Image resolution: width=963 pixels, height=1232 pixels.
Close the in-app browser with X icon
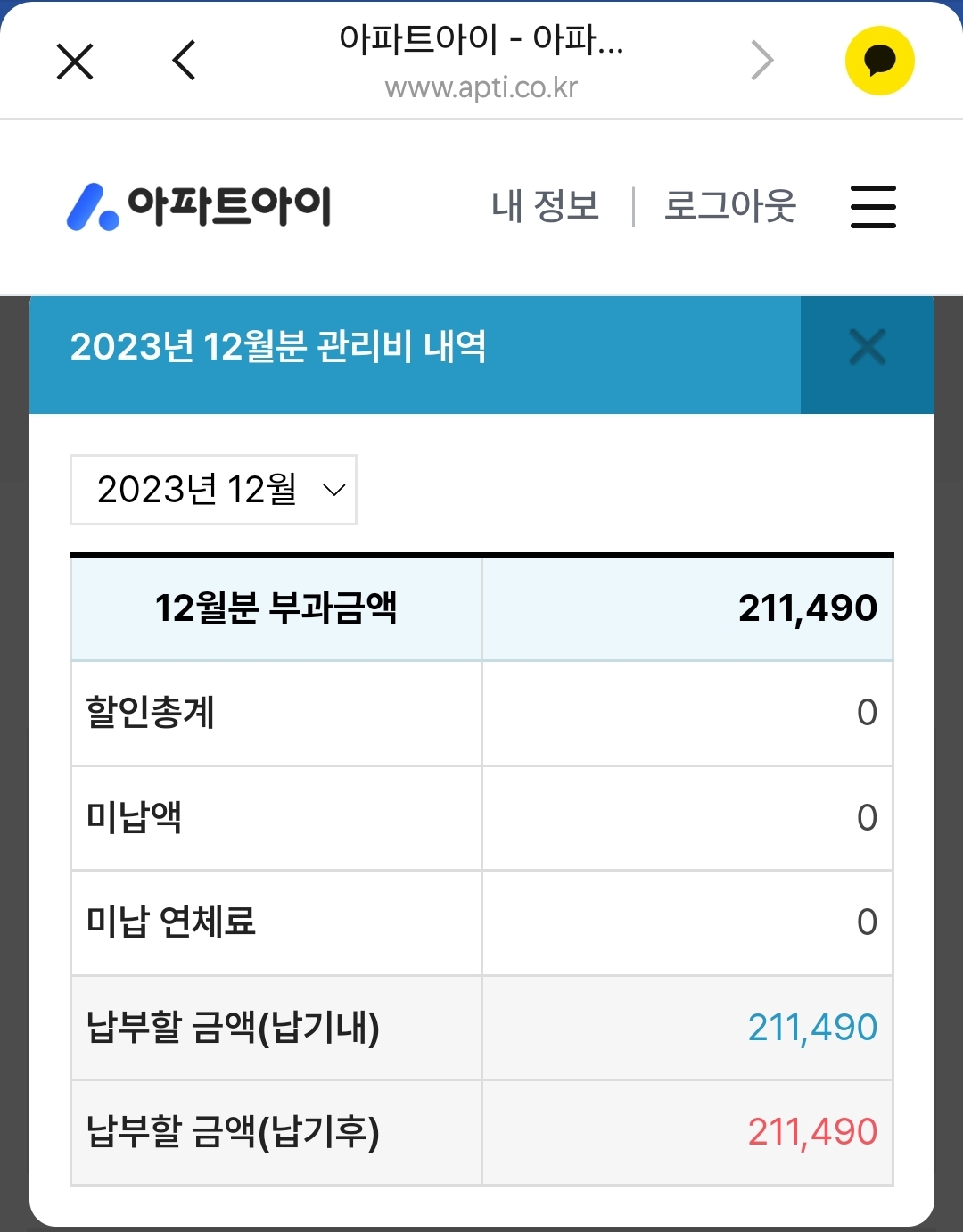coord(75,62)
